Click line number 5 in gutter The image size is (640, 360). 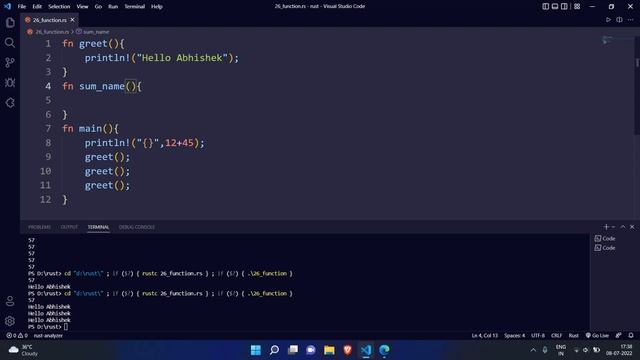point(48,100)
